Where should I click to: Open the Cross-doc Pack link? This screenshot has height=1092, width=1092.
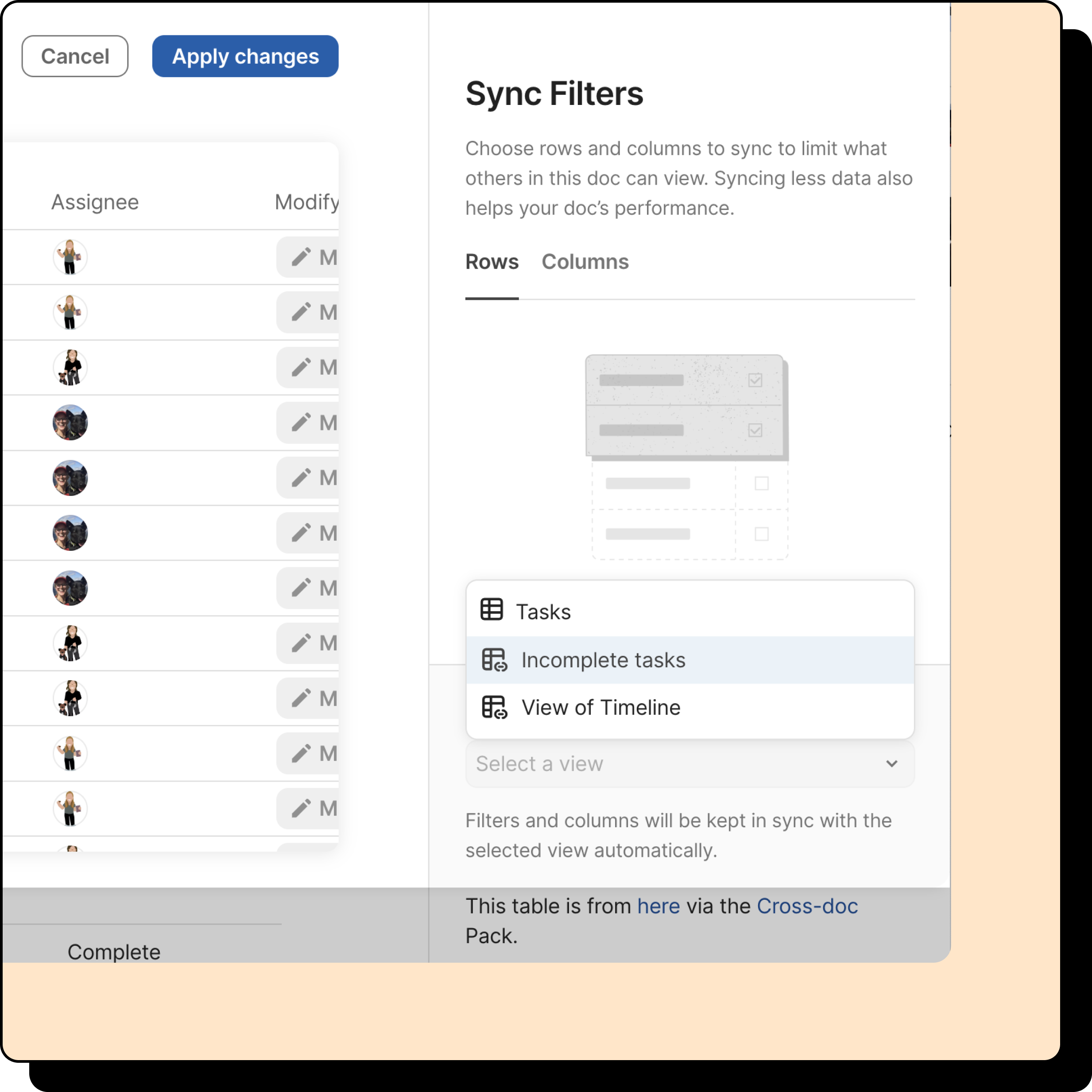[807, 906]
